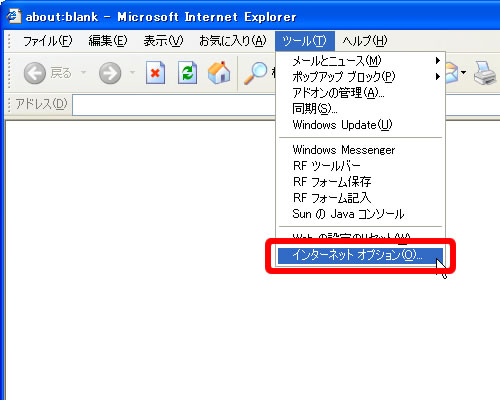Click inside the アドレス(D) address field
Image resolution: width=500 pixels, height=400 pixels.
[x=175, y=105]
